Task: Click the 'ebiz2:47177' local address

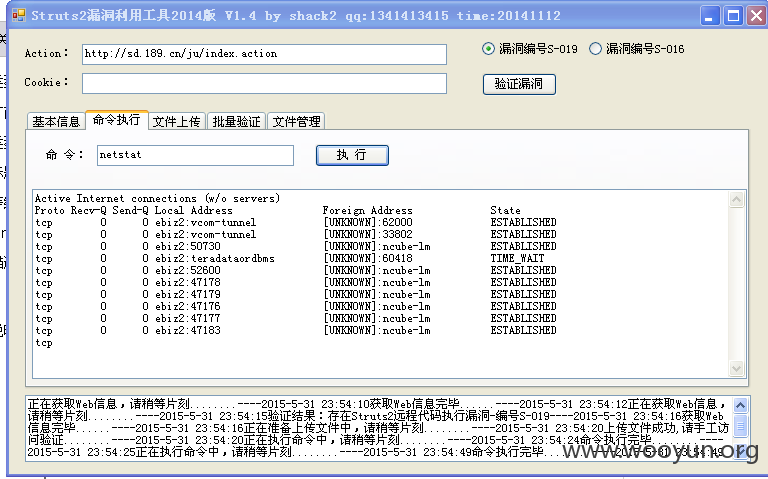Action: pos(188,318)
